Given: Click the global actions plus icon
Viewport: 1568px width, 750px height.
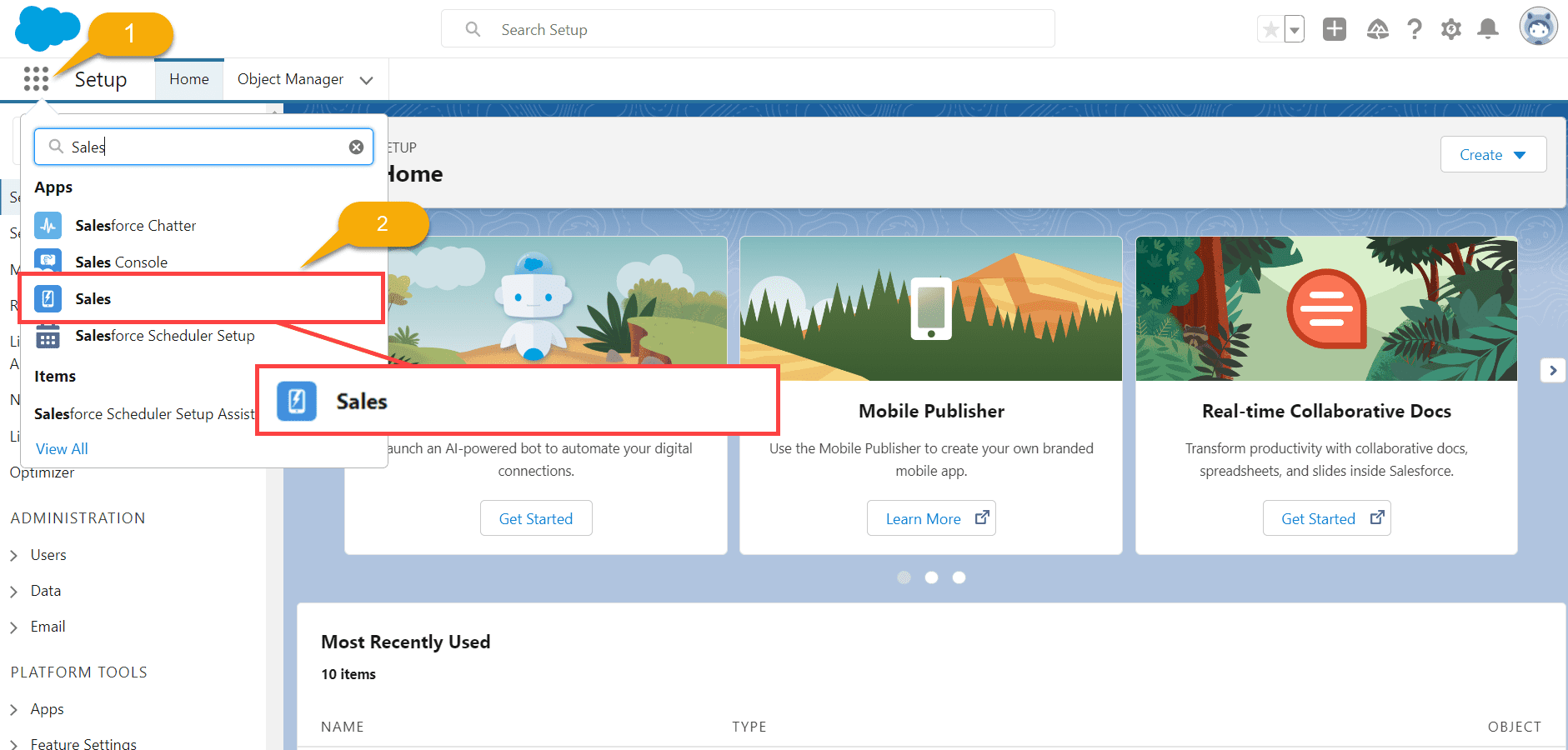Looking at the screenshot, I should 1335,28.
